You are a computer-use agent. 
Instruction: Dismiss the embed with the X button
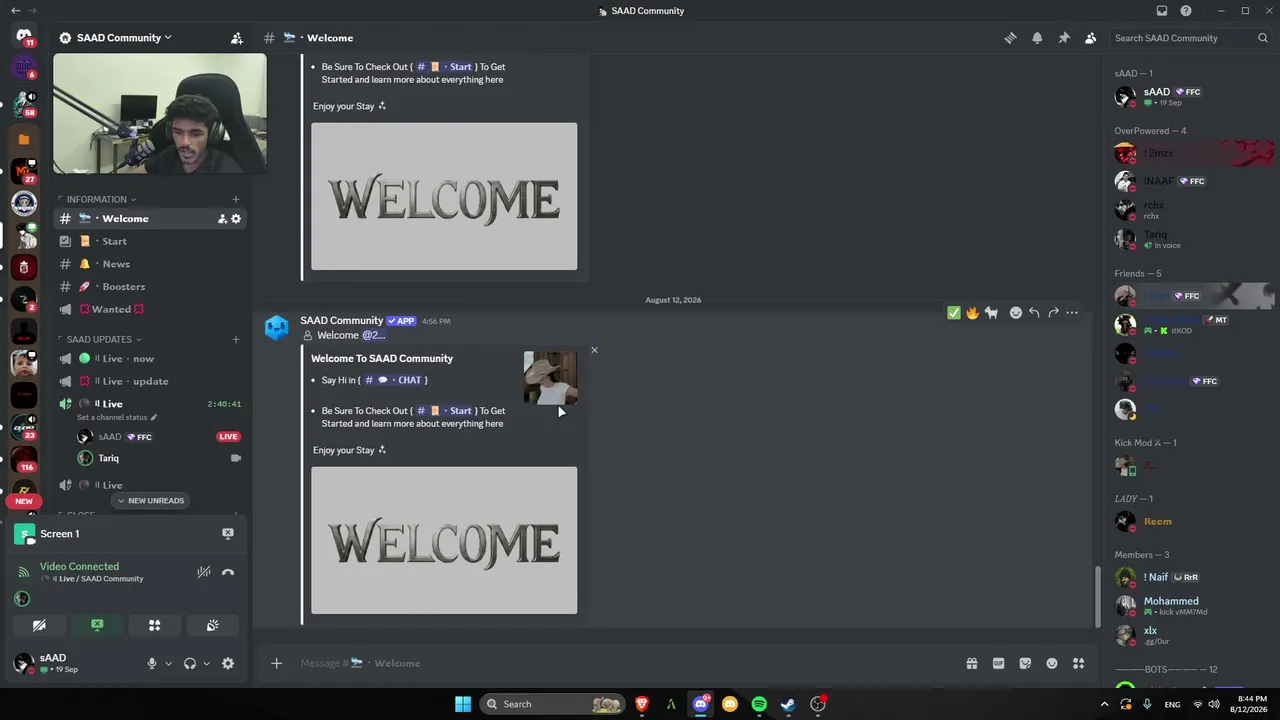pos(594,350)
